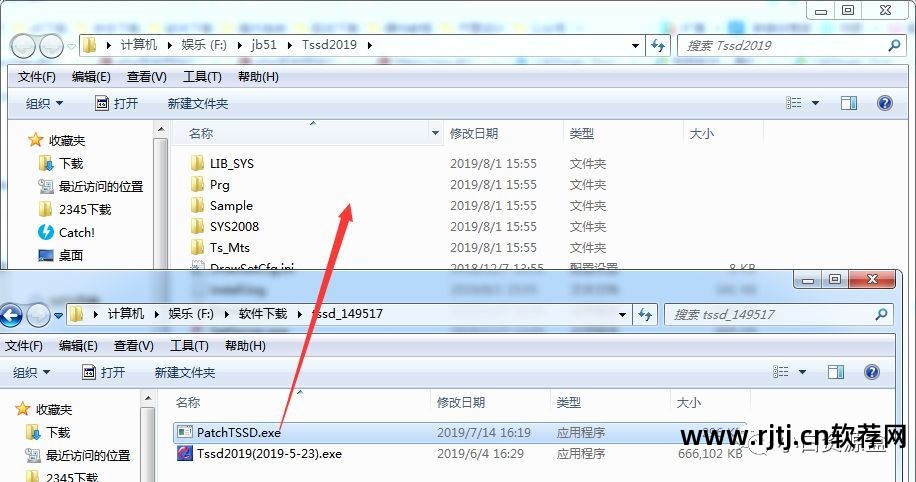Select the Sample folder
The height and width of the screenshot is (482, 916).
pos(221,206)
